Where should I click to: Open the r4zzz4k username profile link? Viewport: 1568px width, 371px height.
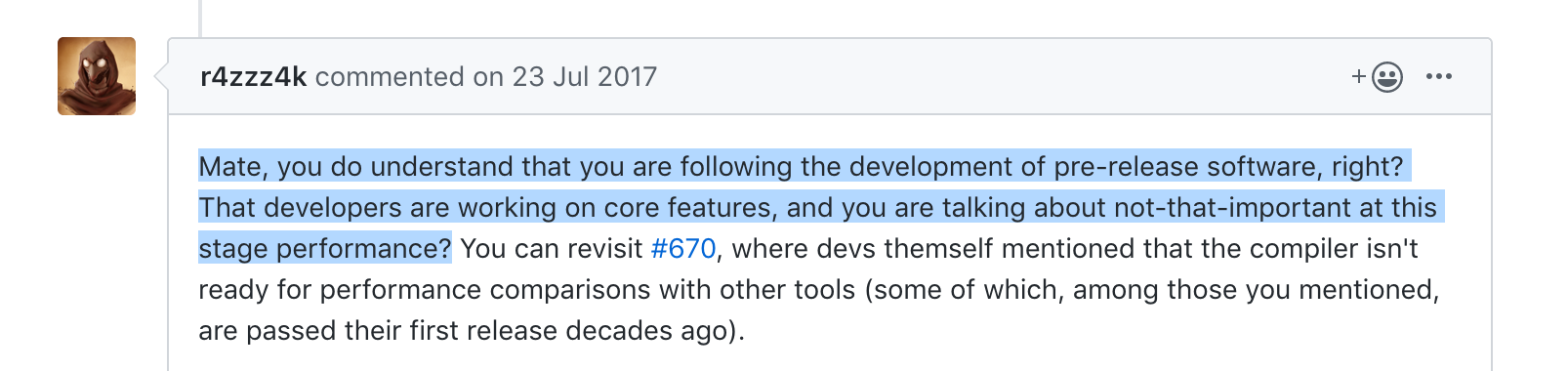(254, 76)
